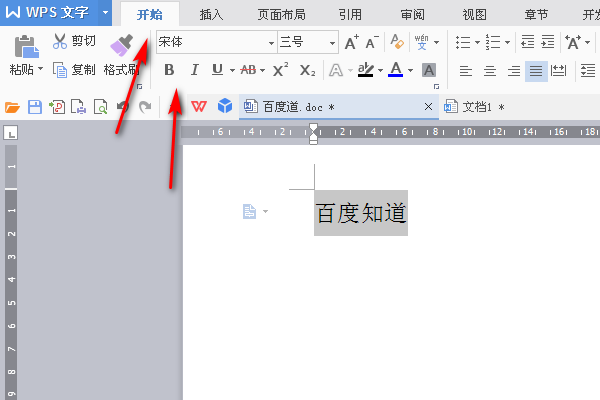Select justify alignment
Image resolution: width=600 pixels, height=400 pixels.
pos(536,71)
